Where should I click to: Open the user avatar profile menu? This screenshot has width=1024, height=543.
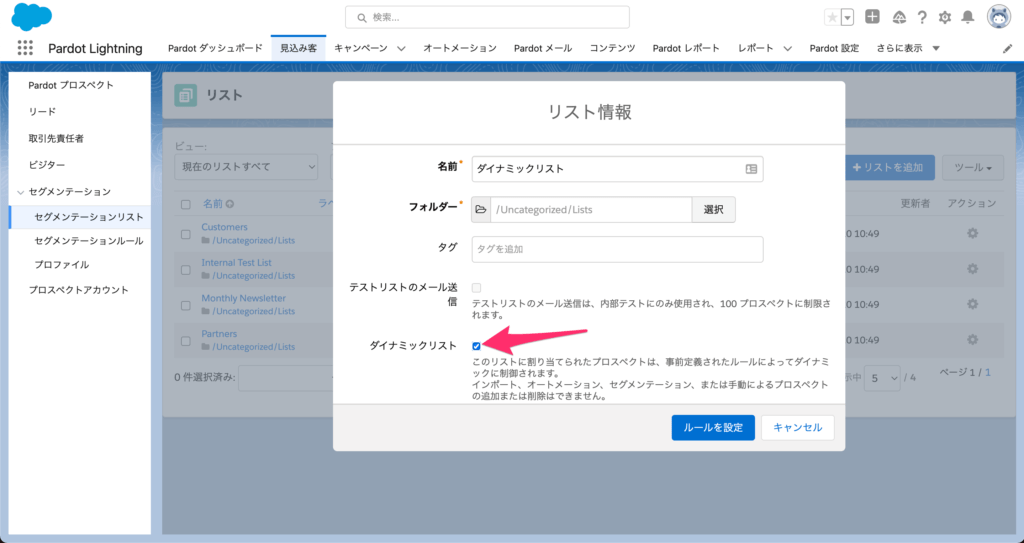pyautogui.click(x=999, y=17)
